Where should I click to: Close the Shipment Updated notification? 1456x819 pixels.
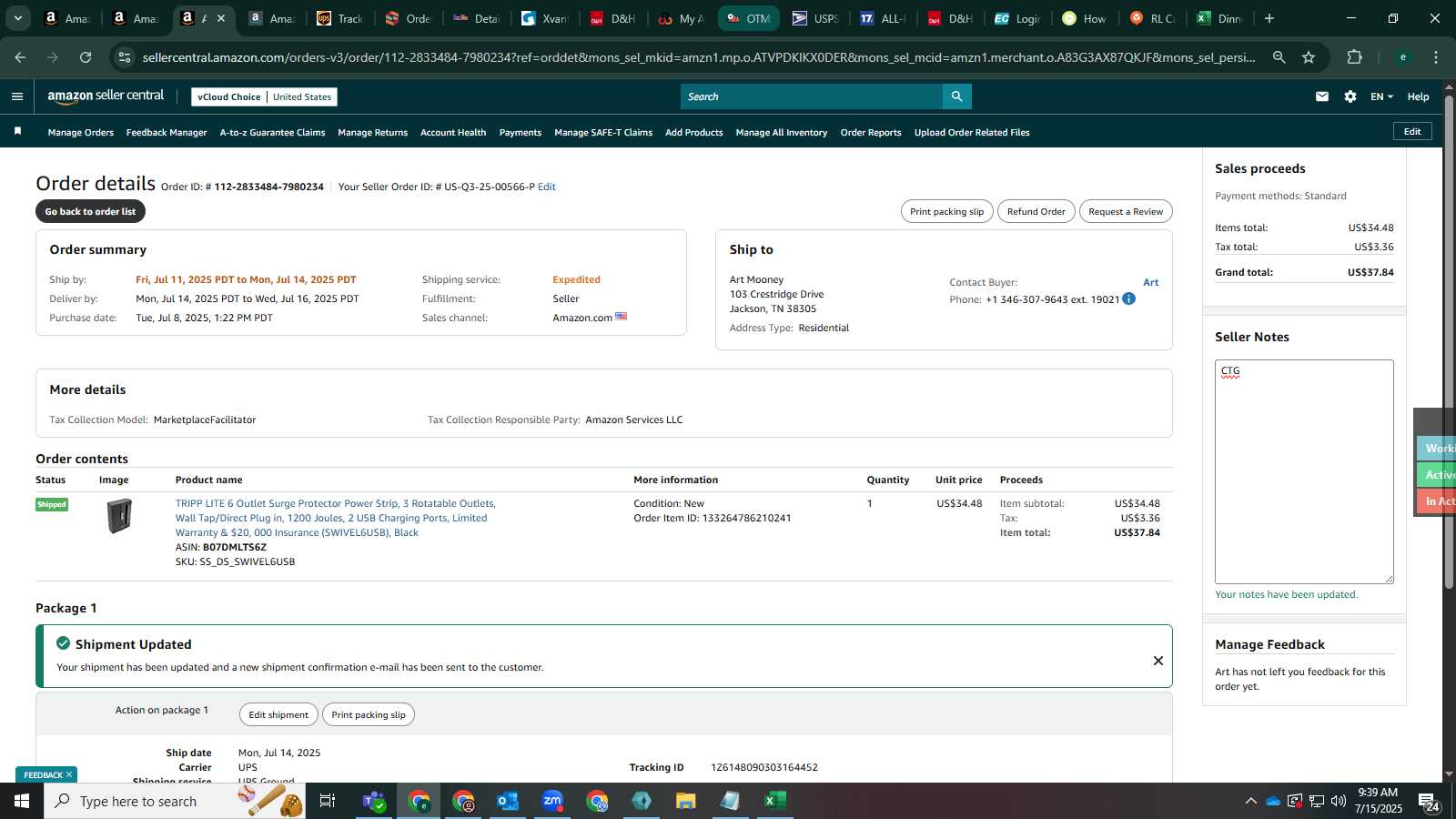1158,661
